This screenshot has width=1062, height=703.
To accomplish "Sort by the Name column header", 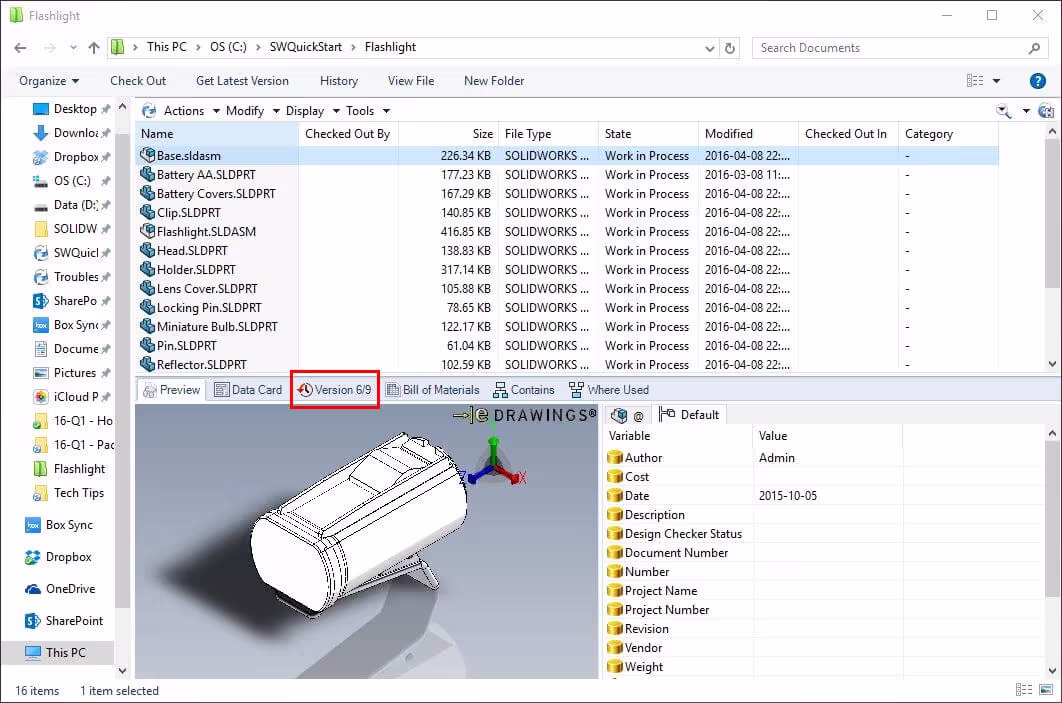I will (217, 133).
